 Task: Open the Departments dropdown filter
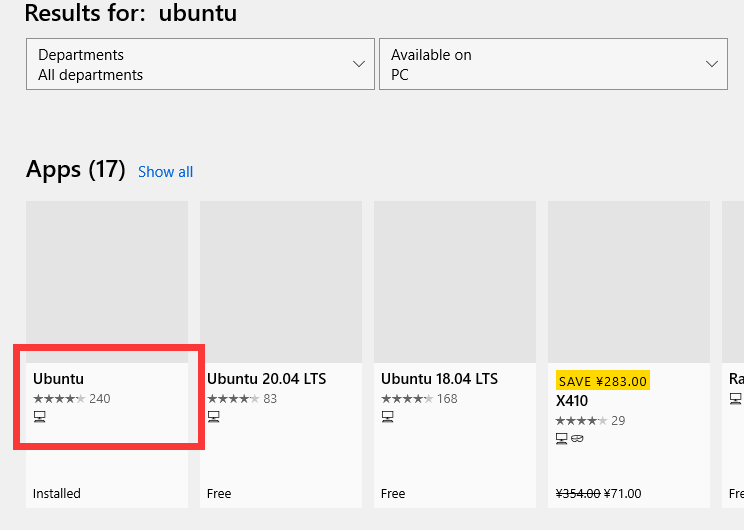[200, 64]
